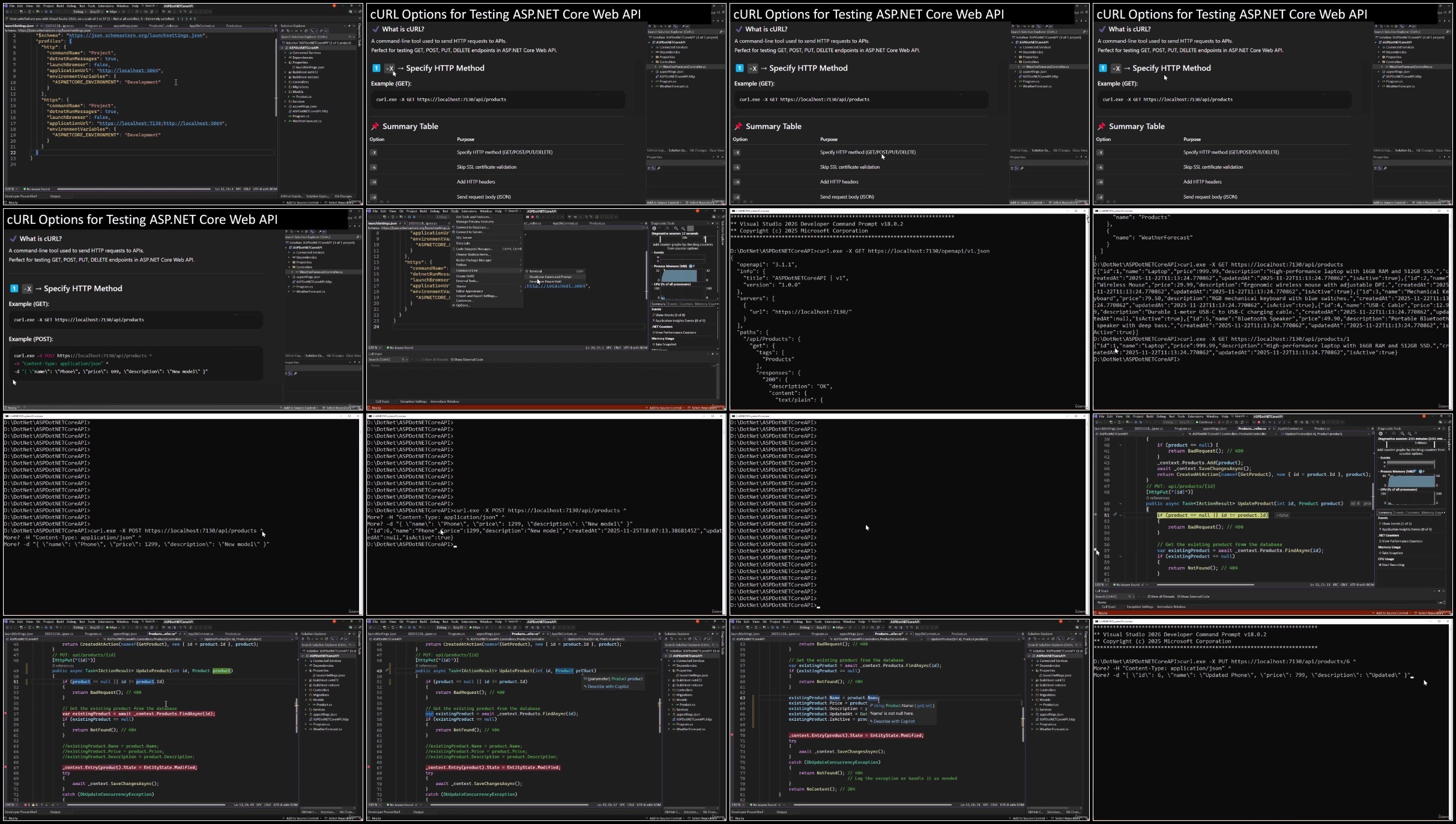Rate satisfaction 5 in the survey bar
1456x824 pixels.
click(195, 19)
